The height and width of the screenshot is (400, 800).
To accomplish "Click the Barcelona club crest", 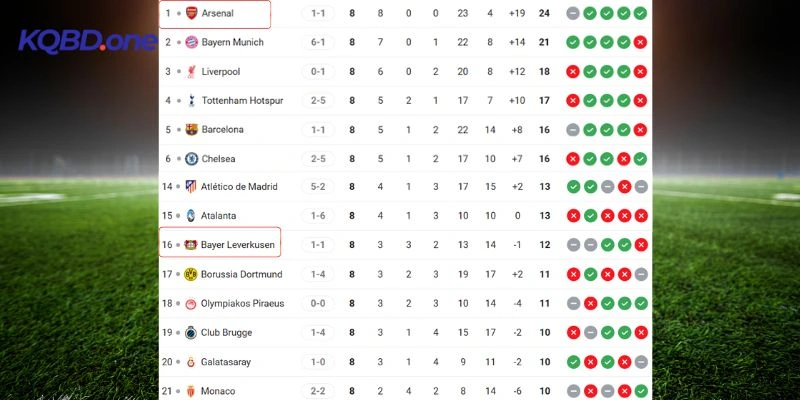I will point(191,130).
